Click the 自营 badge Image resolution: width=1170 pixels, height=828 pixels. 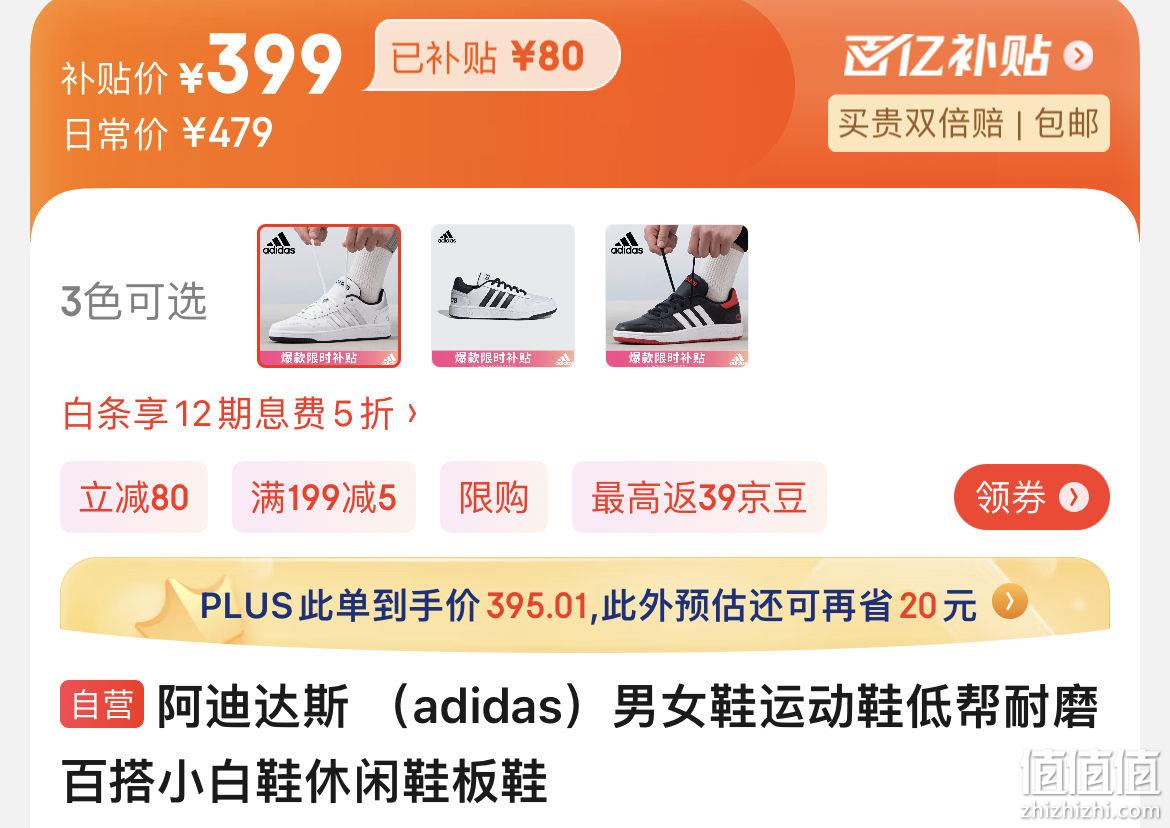point(101,704)
